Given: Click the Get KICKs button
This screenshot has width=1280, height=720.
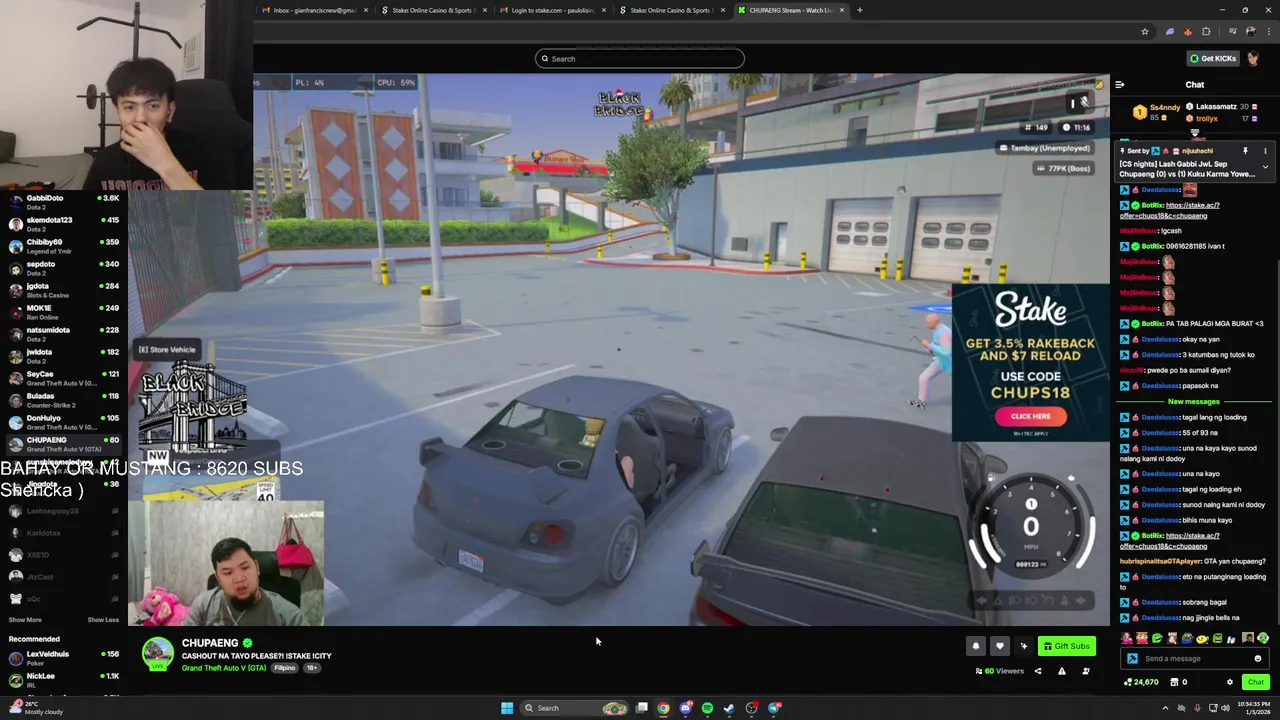Looking at the screenshot, I should [1212, 58].
